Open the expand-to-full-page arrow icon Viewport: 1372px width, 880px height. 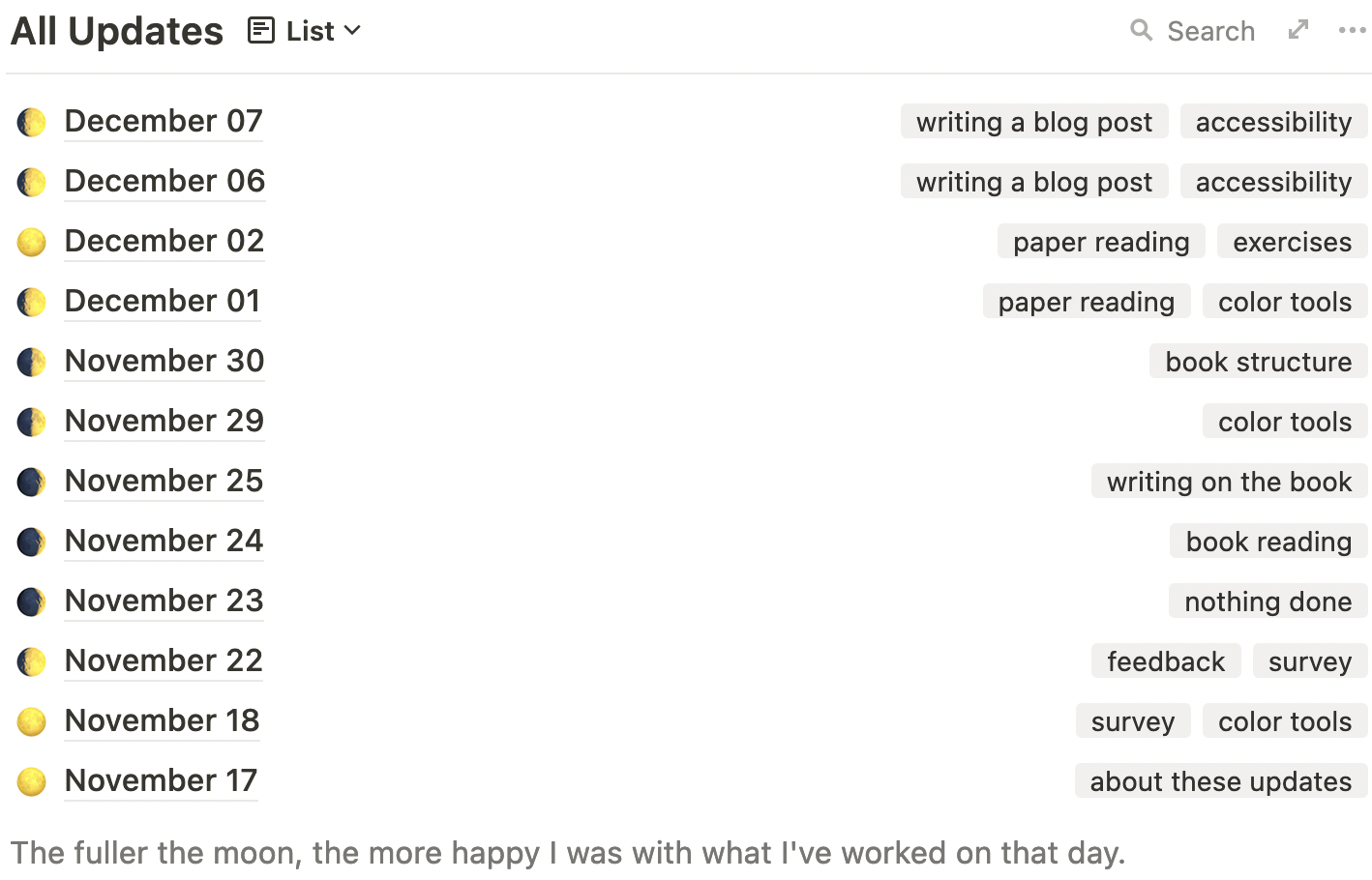[1298, 30]
